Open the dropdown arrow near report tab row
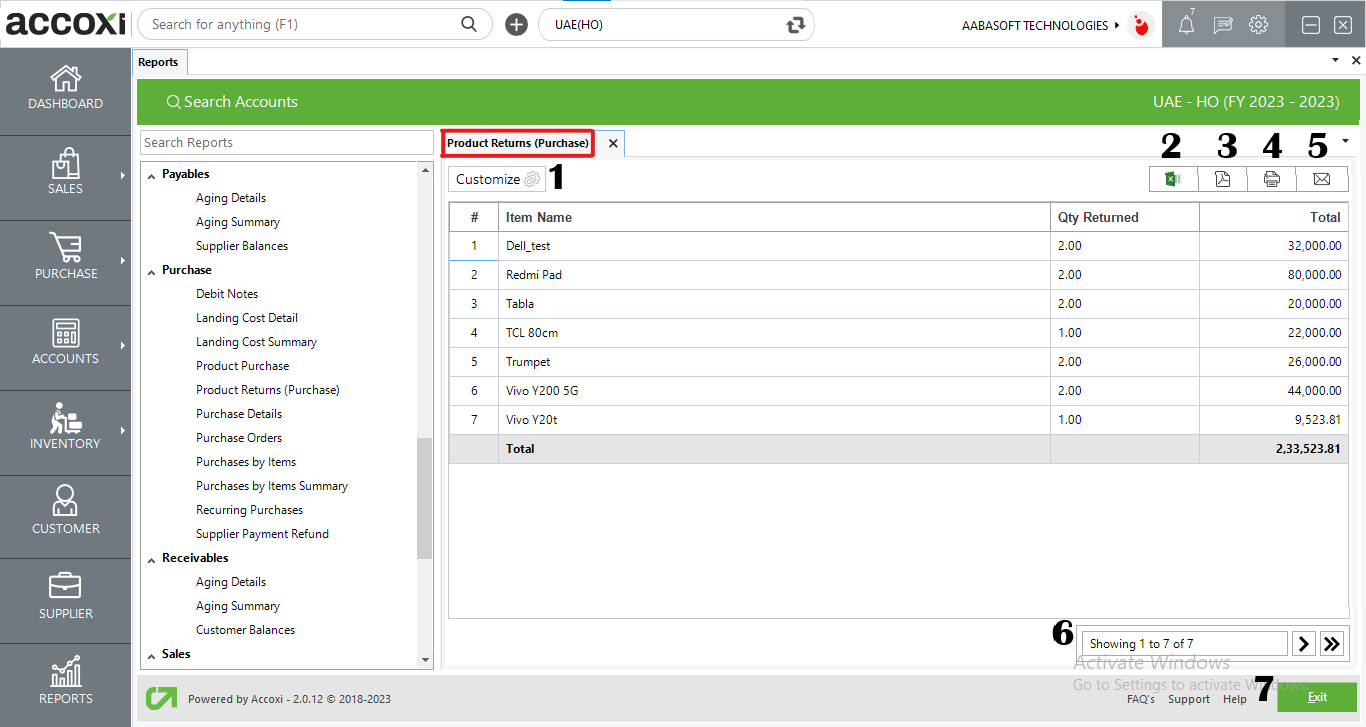Viewport: 1366px width, 727px height. pyautogui.click(x=1346, y=140)
